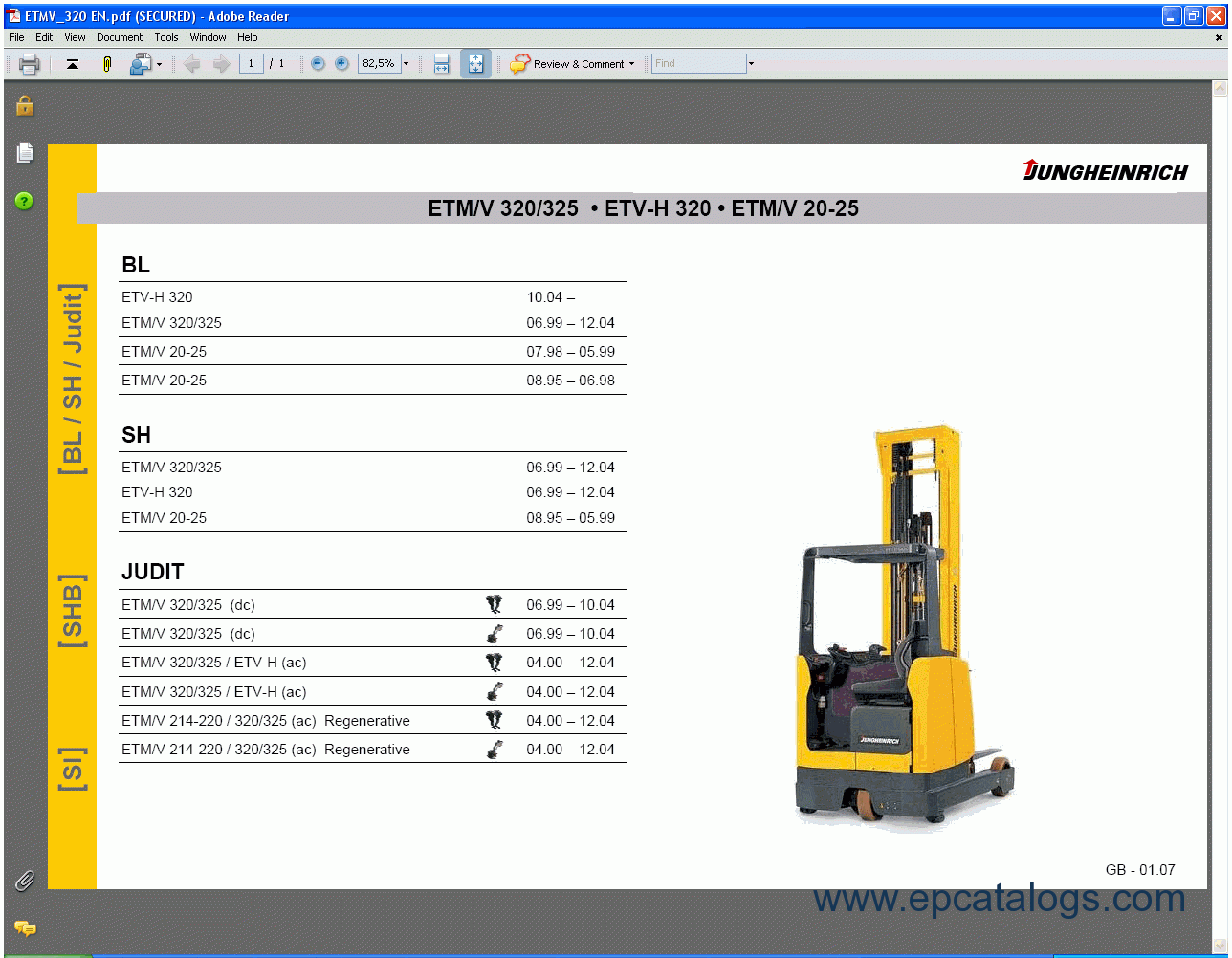The width and height of the screenshot is (1232, 958).
Task: Select the Fit Width toolbar icon
Action: (441, 63)
